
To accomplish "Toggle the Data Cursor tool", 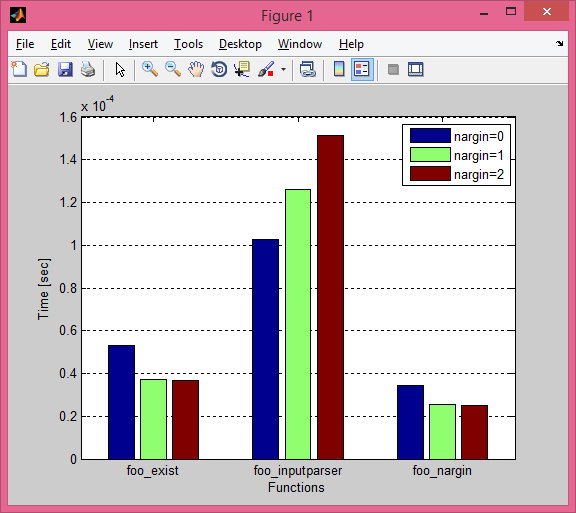I will click(x=242, y=69).
